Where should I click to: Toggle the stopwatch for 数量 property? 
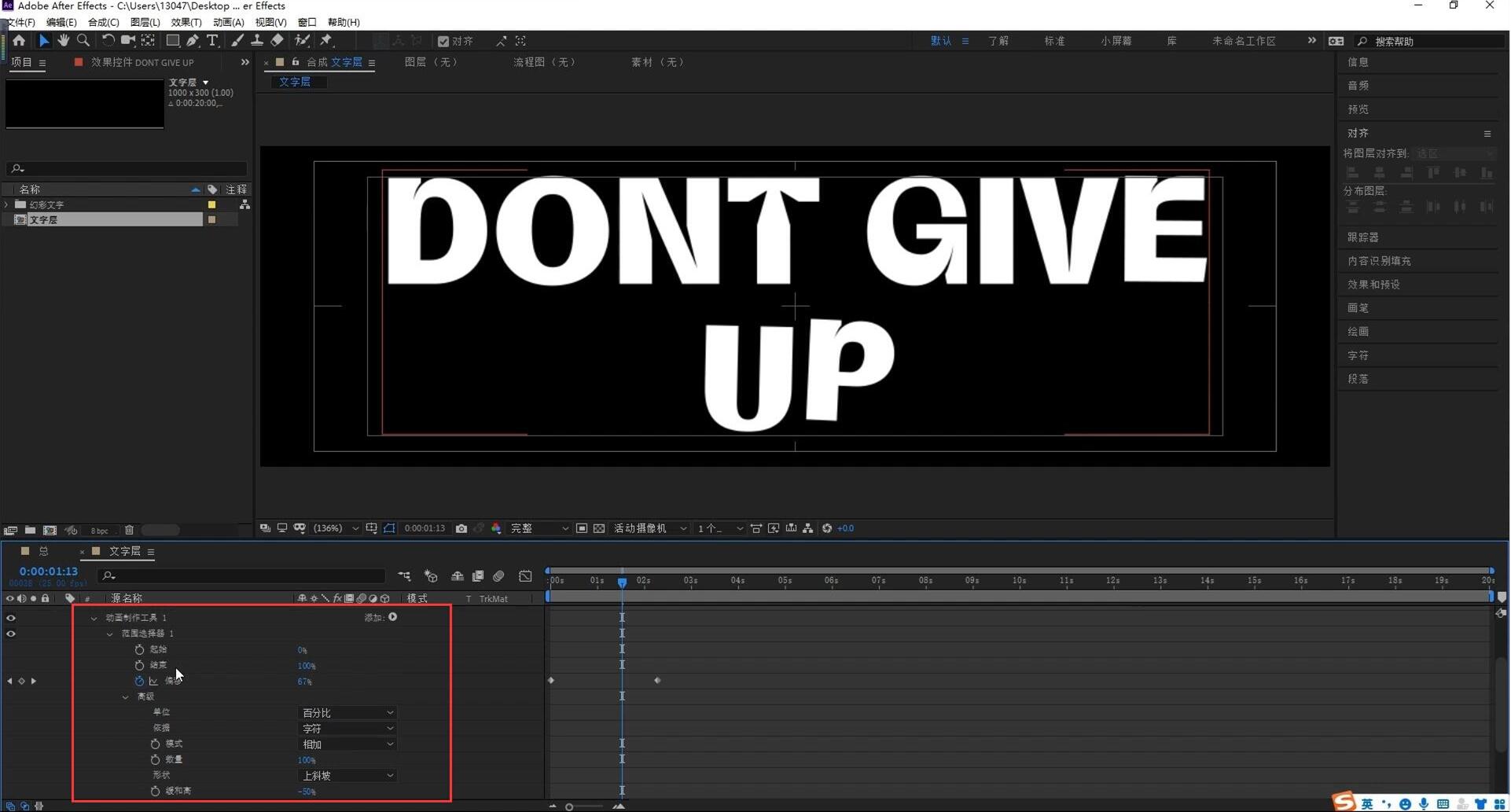click(155, 760)
